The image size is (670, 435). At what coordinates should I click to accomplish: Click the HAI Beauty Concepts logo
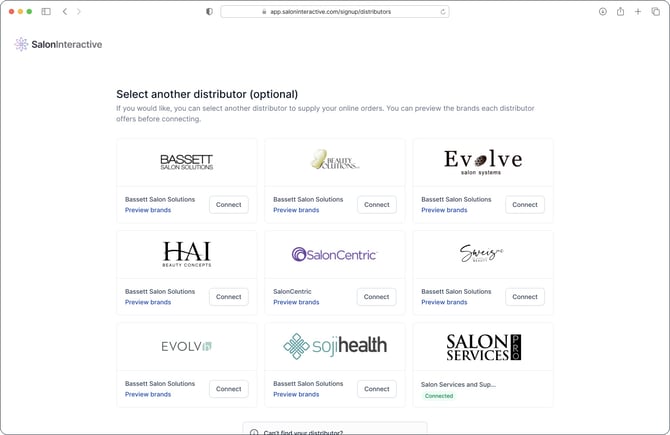point(187,254)
